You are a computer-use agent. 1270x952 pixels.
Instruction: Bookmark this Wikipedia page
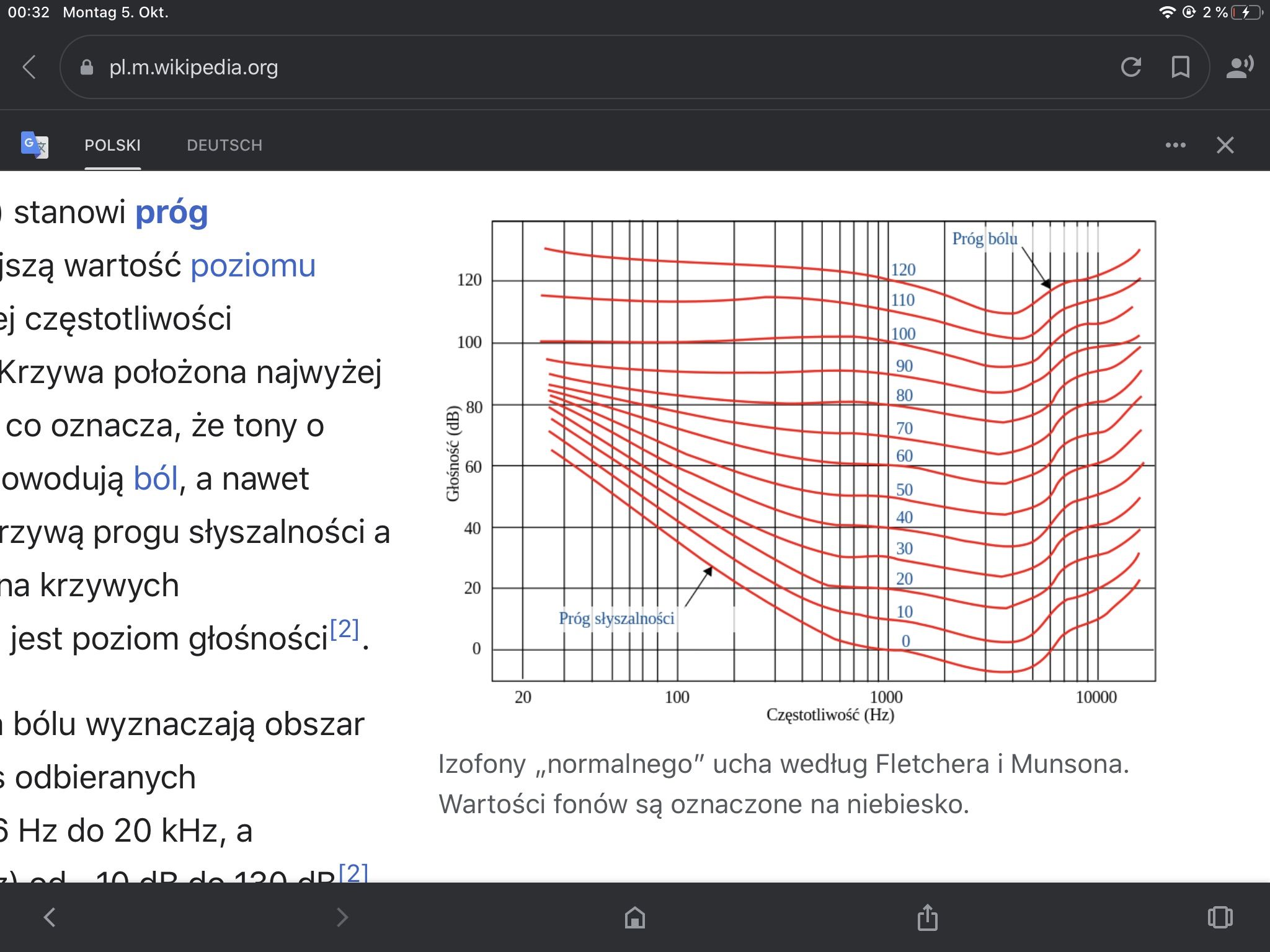pyautogui.click(x=1180, y=67)
